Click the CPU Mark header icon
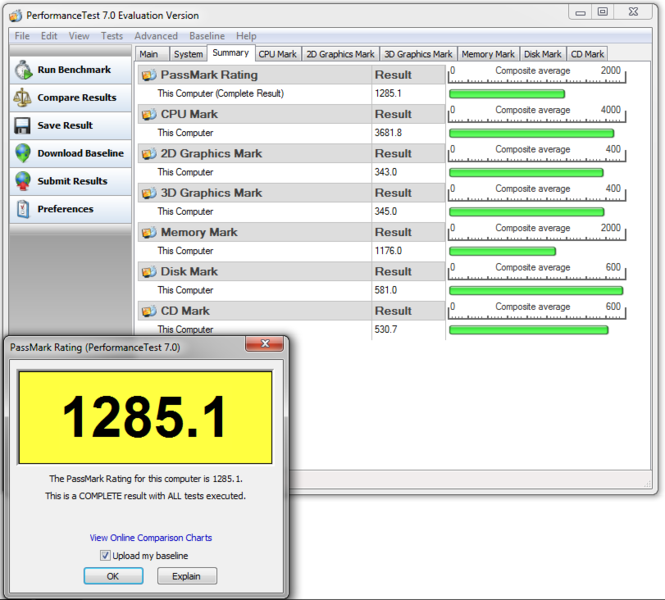This screenshot has height=600, width=665. [x=149, y=114]
